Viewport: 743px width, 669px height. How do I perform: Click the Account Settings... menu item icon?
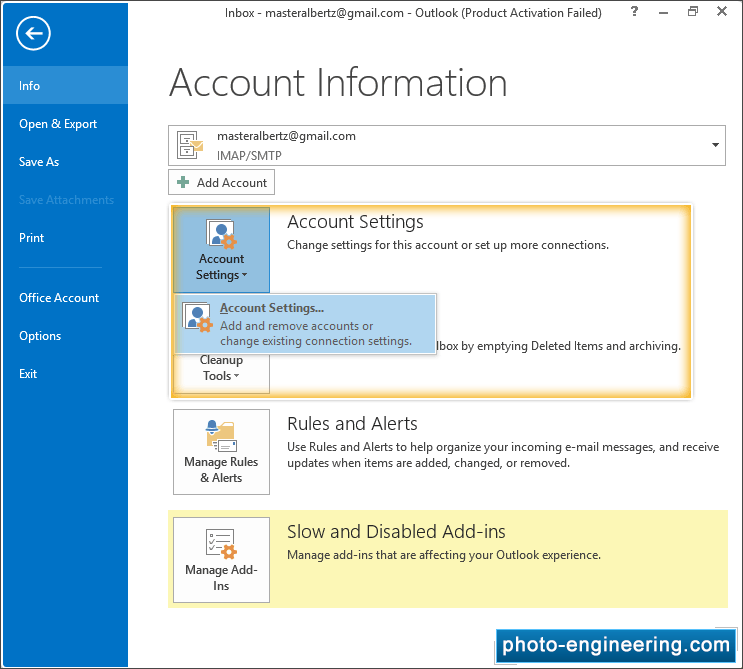(x=197, y=317)
